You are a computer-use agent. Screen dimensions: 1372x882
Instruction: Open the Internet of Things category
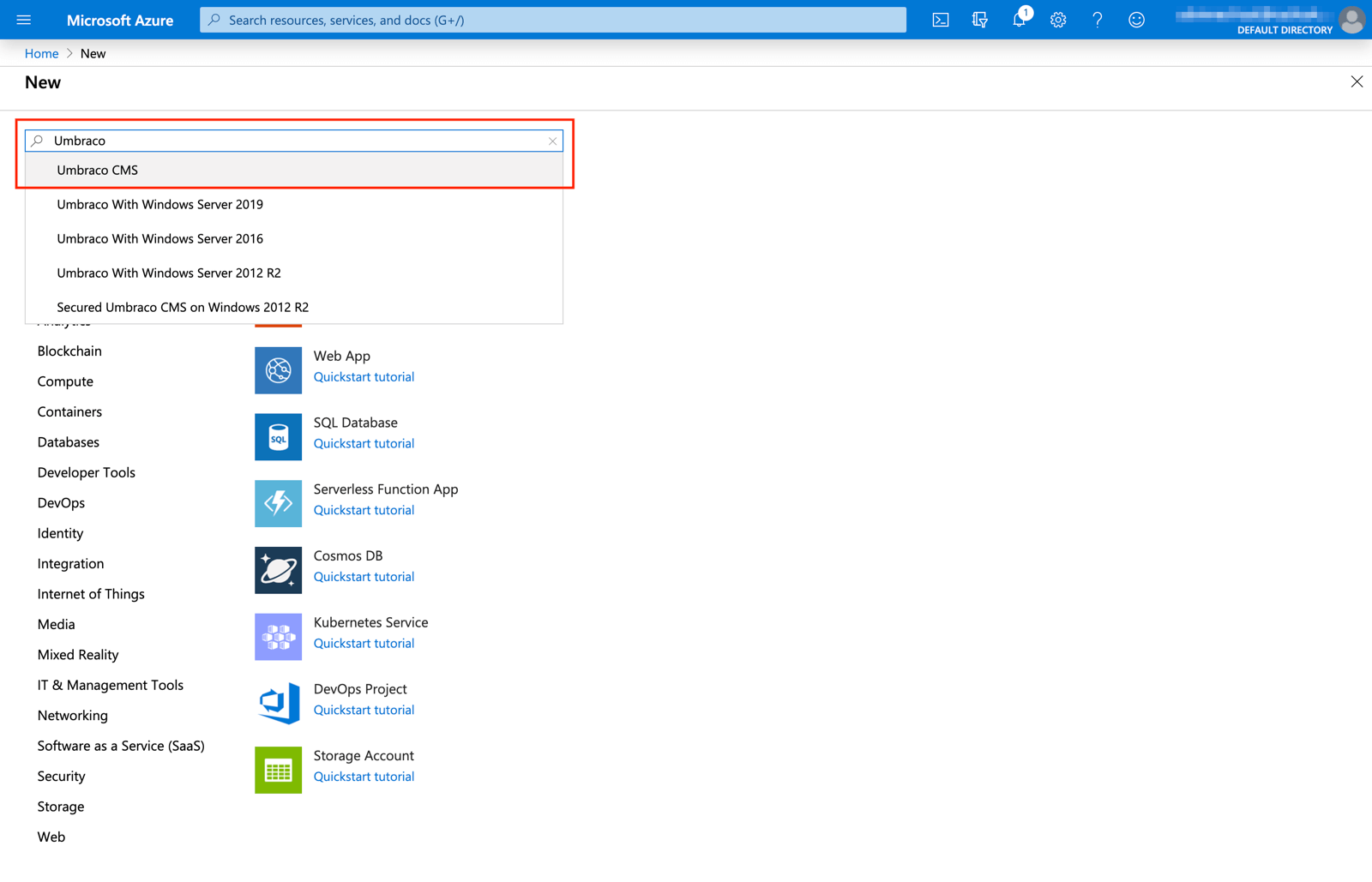pos(91,594)
